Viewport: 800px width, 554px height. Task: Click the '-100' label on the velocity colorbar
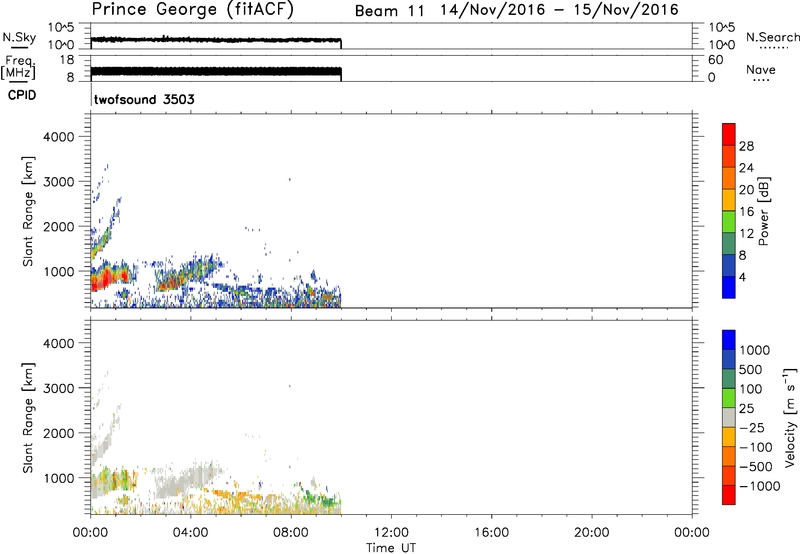coord(756,447)
